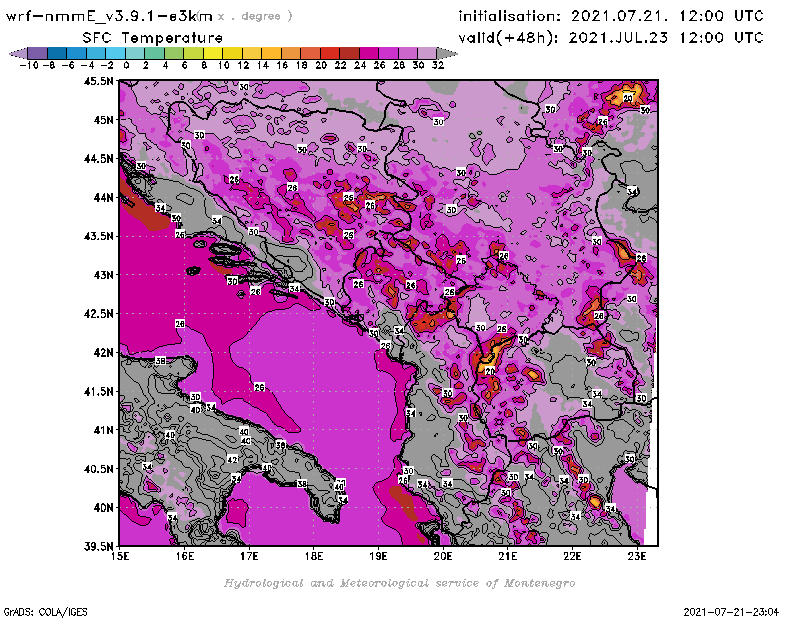Viewport: 800px width, 618px height.
Task: Click the '0' tick label under the legend
Action: pyautogui.click(x=126, y=65)
